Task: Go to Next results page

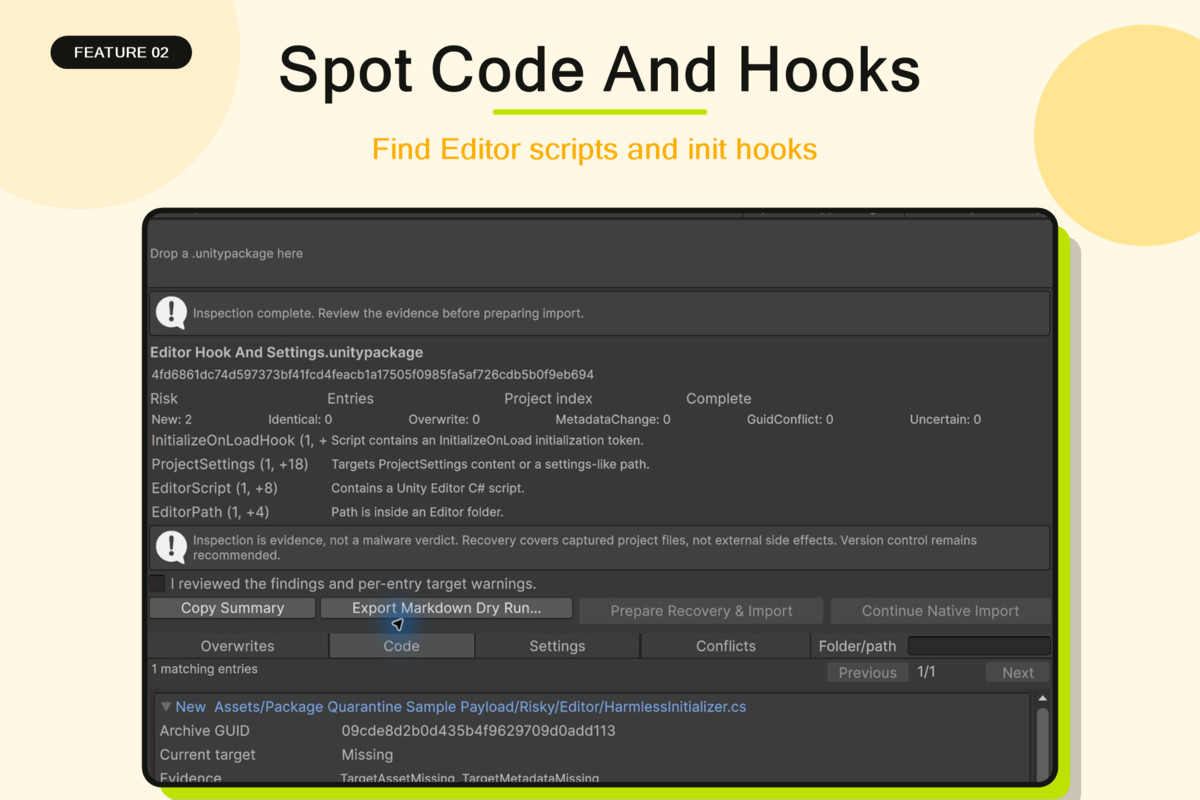Action: click(1018, 672)
